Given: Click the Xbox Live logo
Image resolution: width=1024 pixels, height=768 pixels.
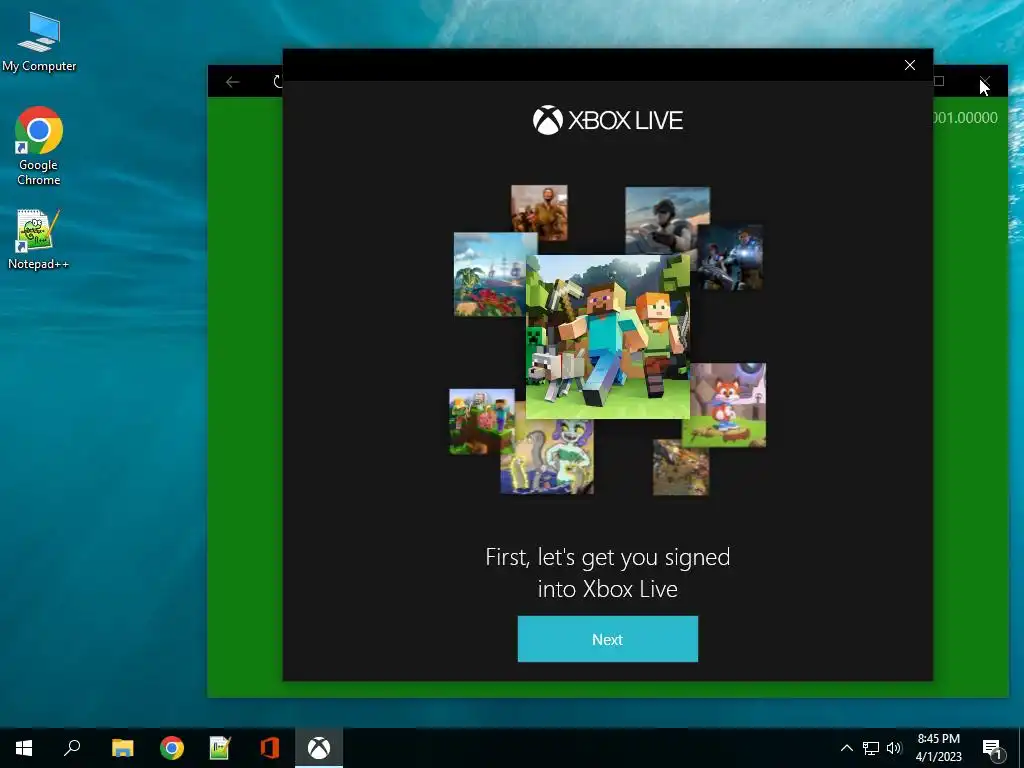Looking at the screenshot, I should click(x=607, y=120).
